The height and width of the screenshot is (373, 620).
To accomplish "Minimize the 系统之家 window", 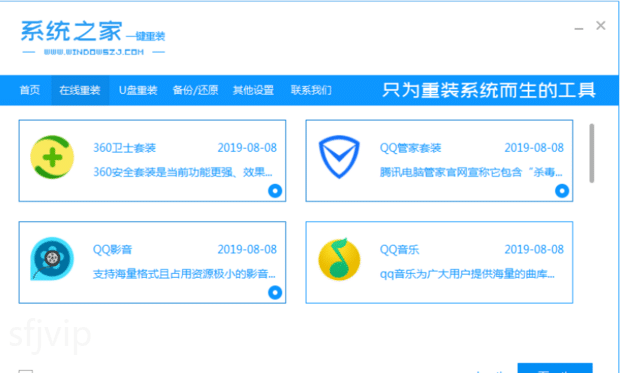I will click(x=579, y=28).
